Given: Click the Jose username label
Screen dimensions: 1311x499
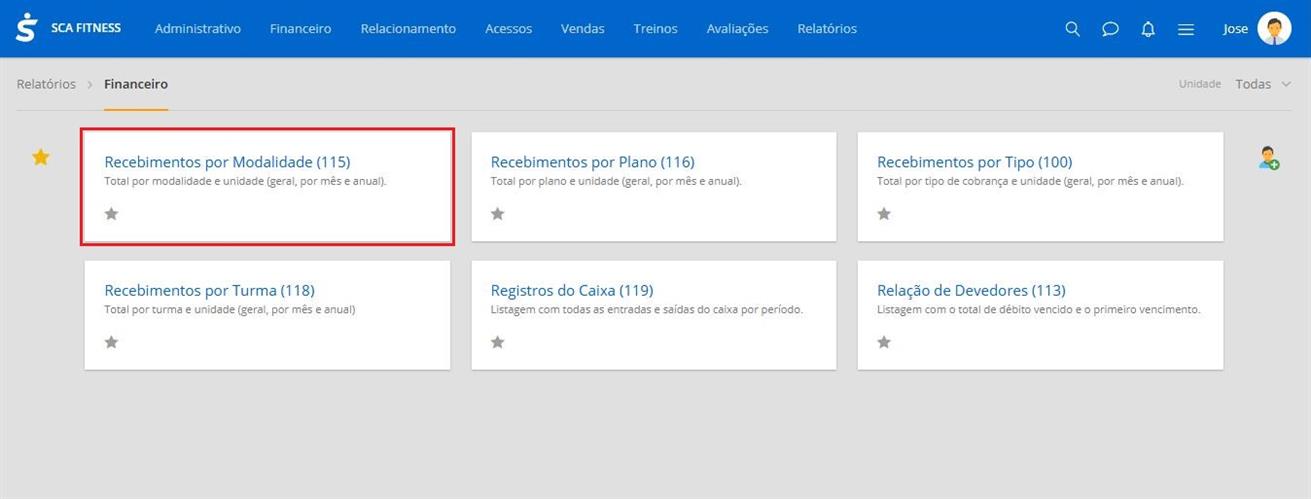Looking at the screenshot, I should point(1236,29).
